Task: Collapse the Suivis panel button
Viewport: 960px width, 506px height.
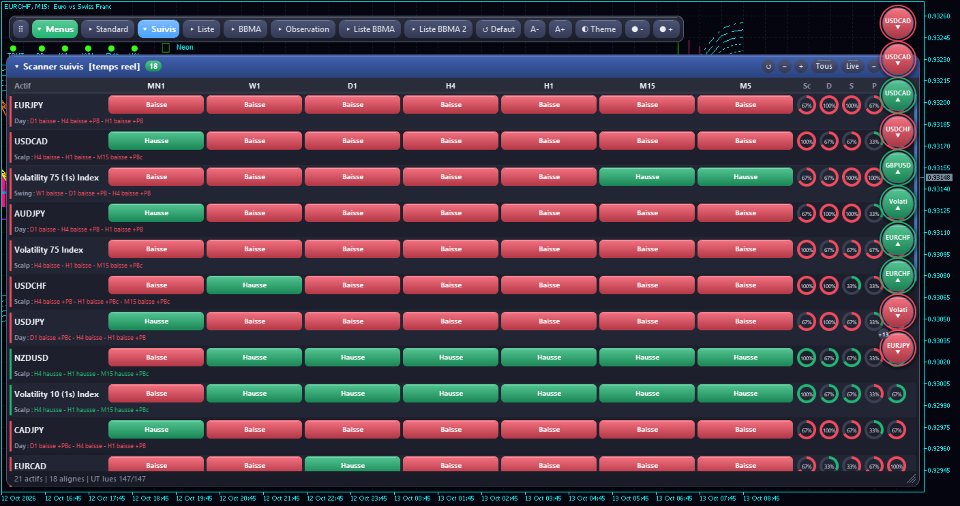Action: point(158,29)
